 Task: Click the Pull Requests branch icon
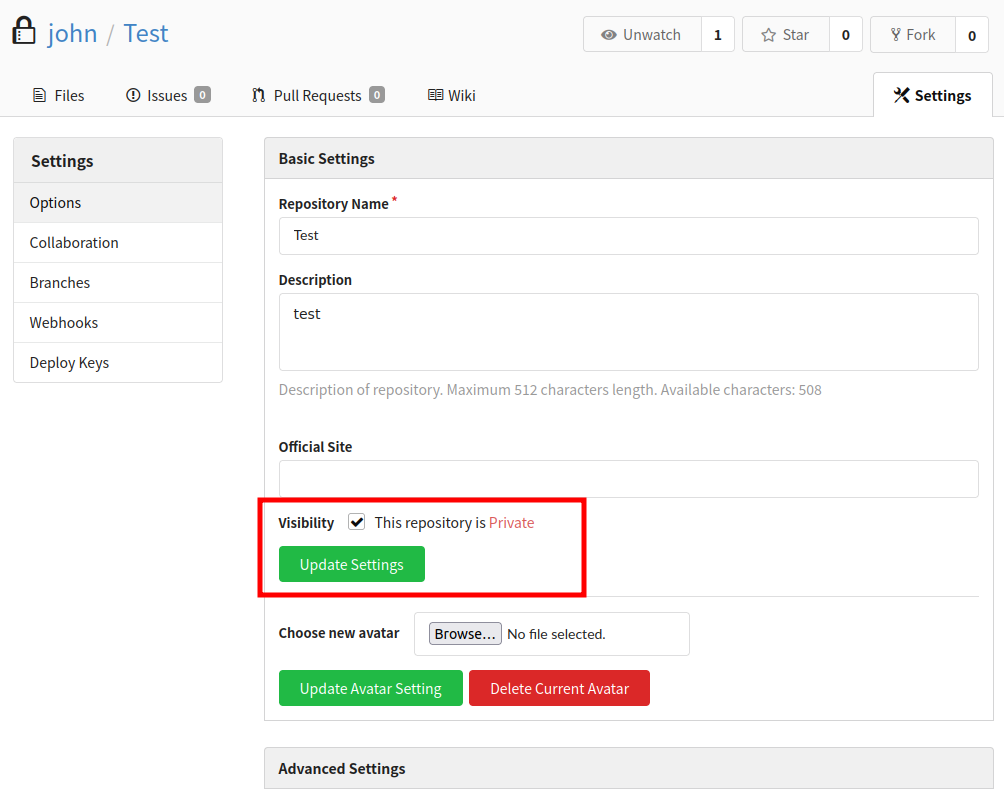259,96
